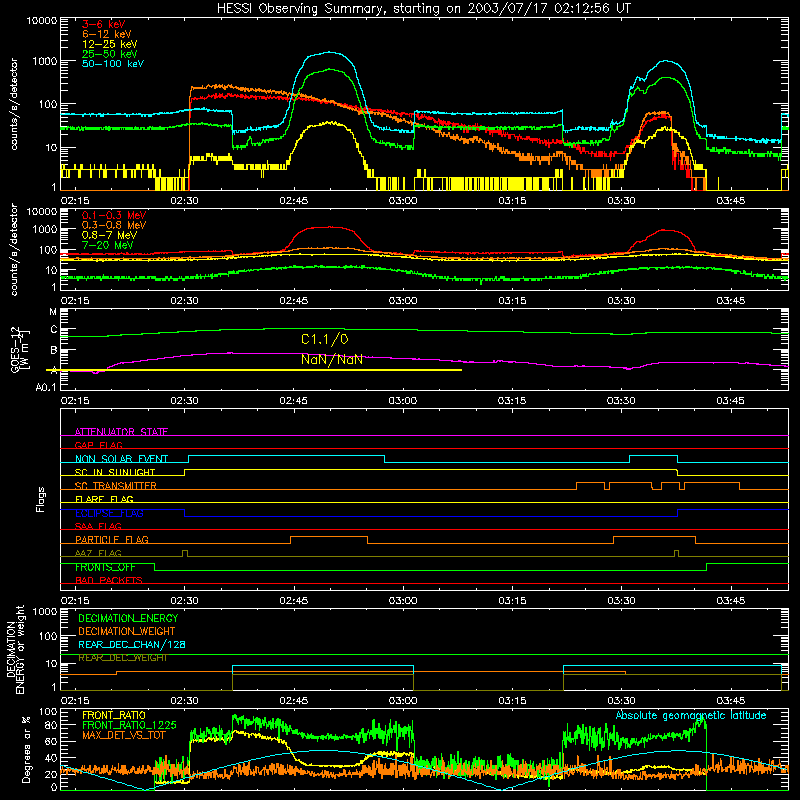Click the 'Flags' axis label
Viewport: 800px width, 800px height.
[x=41, y=499]
